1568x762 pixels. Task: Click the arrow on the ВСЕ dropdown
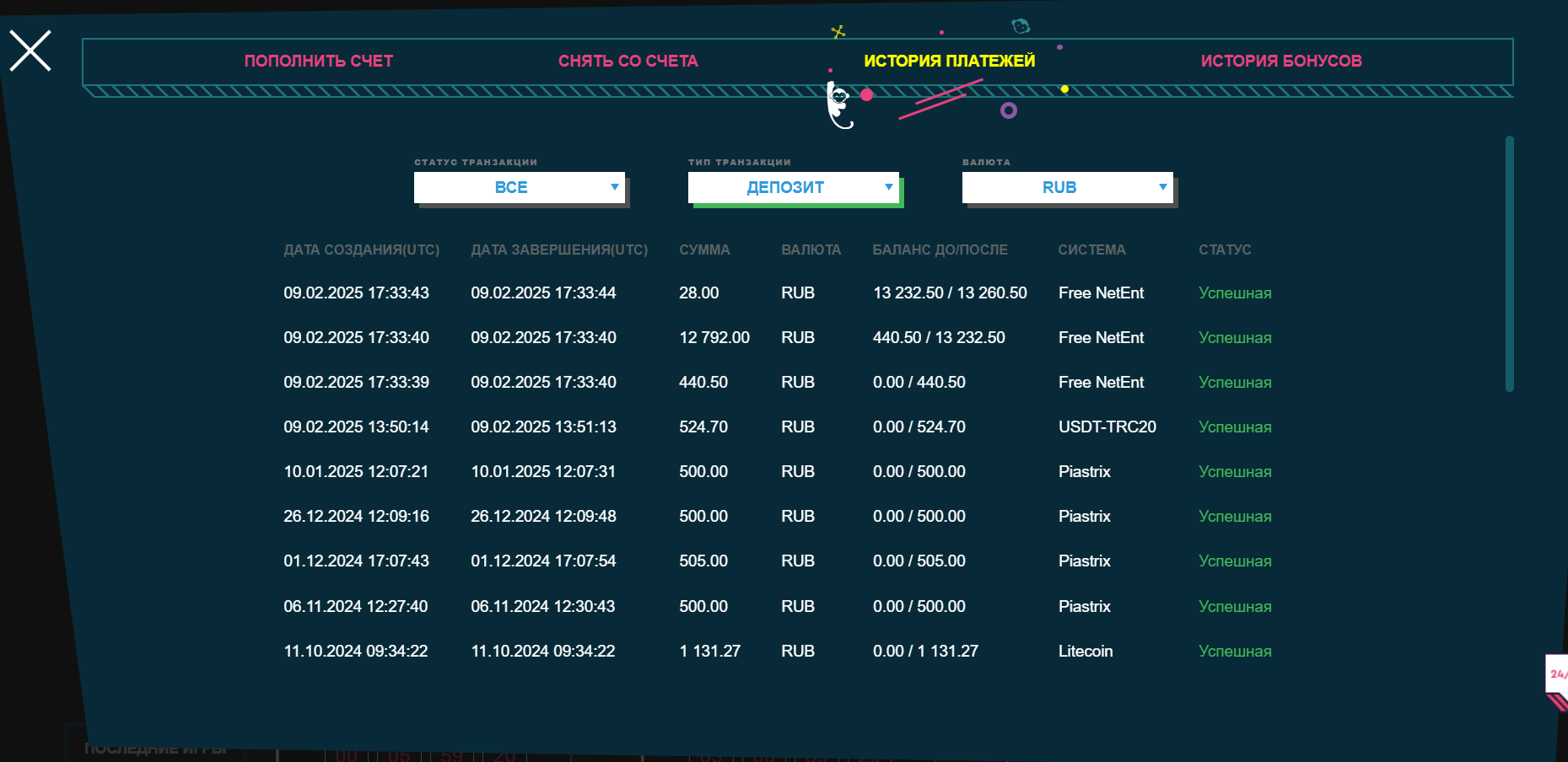click(614, 187)
